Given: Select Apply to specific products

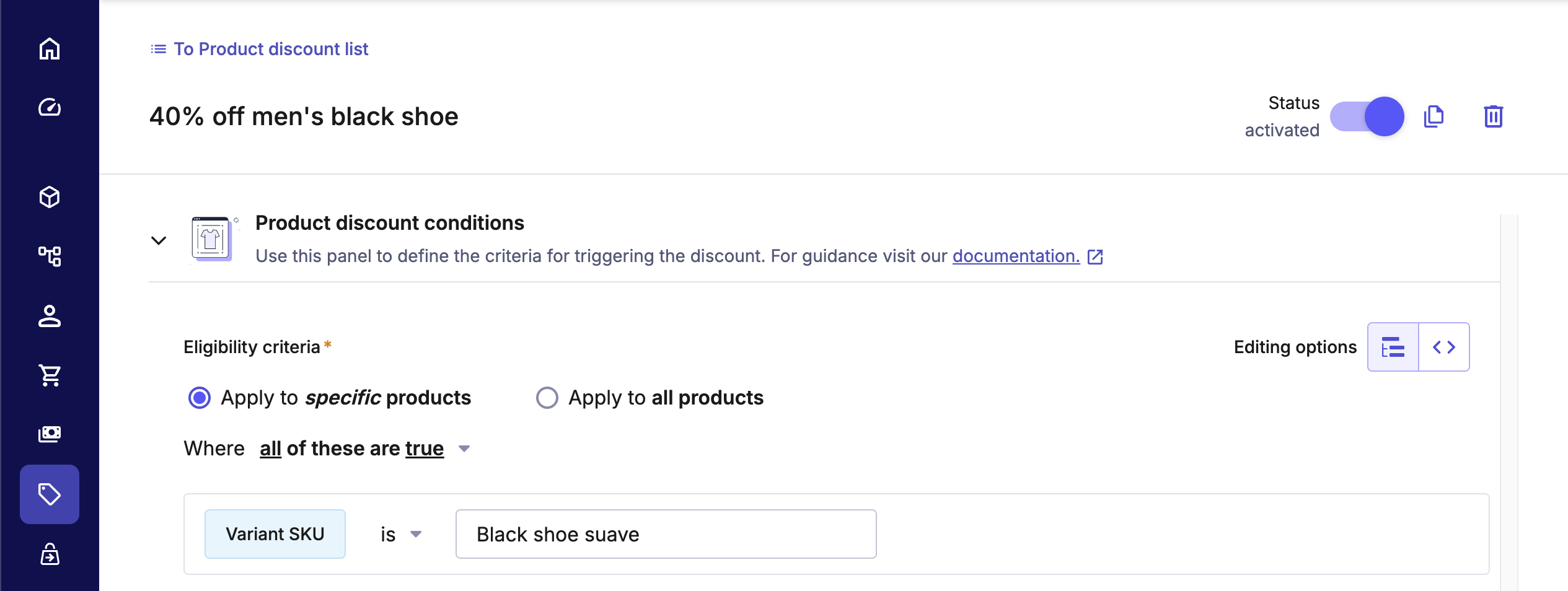Looking at the screenshot, I should coord(200,398).
